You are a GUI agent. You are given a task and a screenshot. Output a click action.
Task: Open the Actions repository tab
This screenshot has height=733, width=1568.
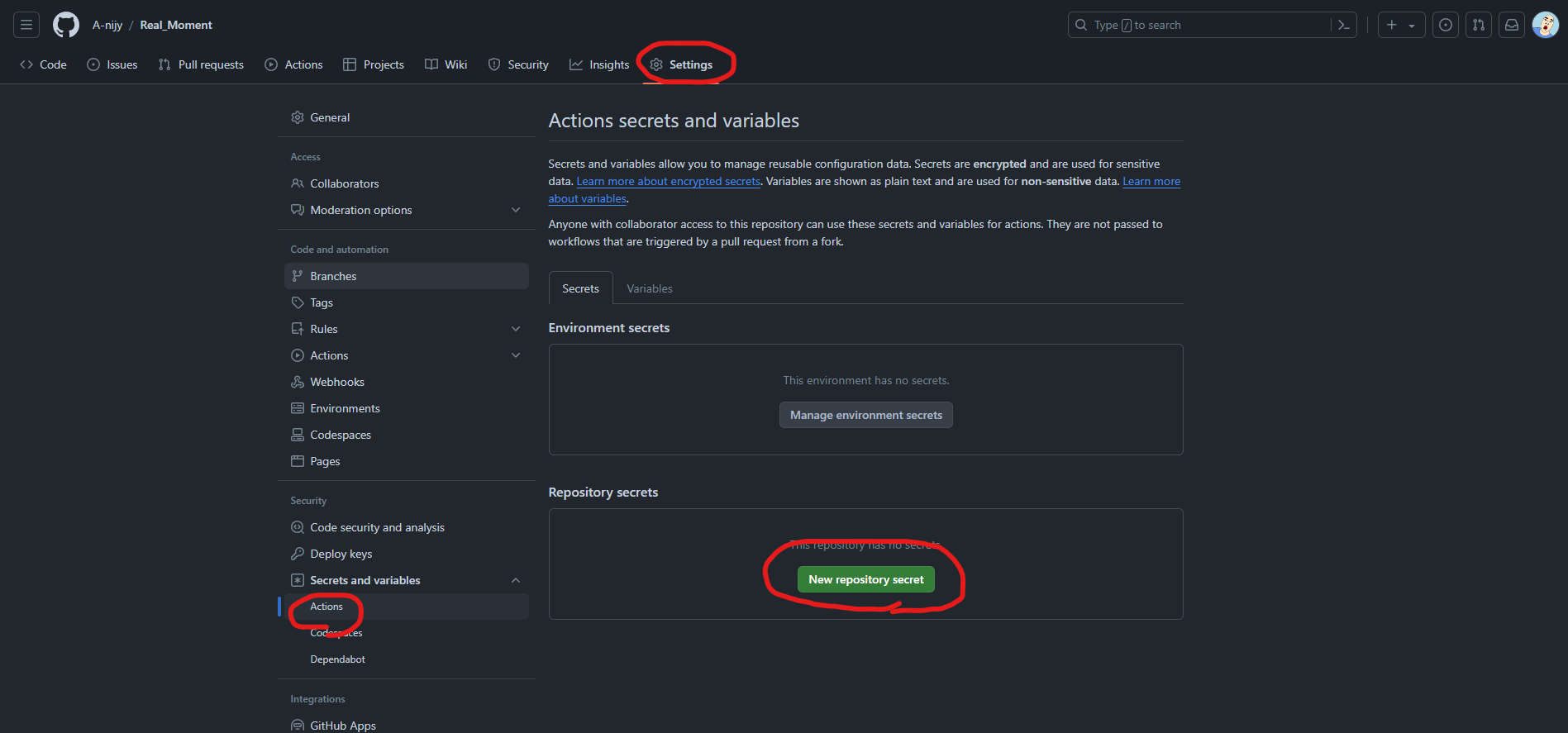(x=294, y=64)
